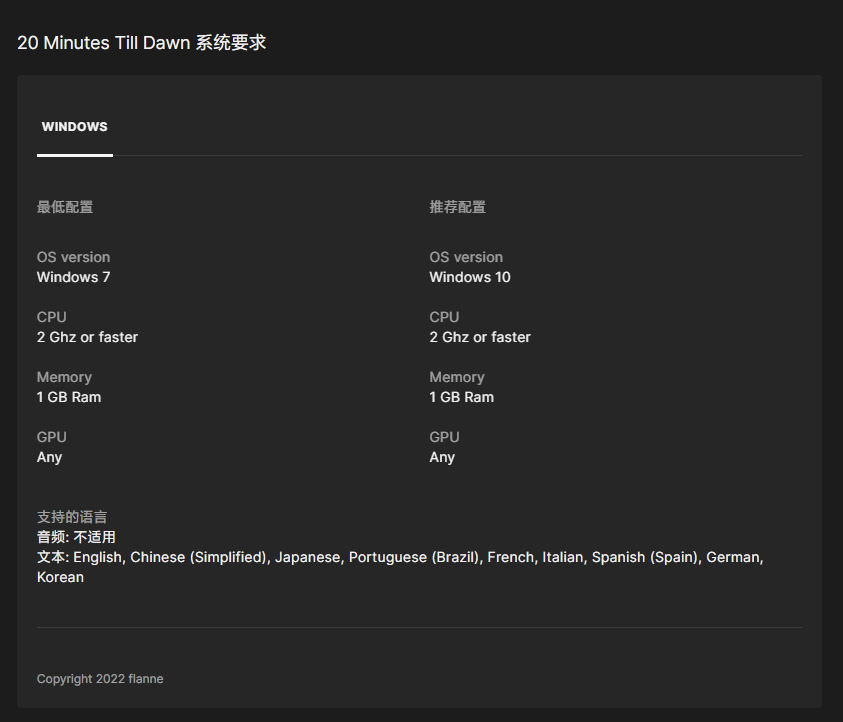Click the '音频: 不适用' line
Viewport: 843px width, 722px height.
point(76,537)
